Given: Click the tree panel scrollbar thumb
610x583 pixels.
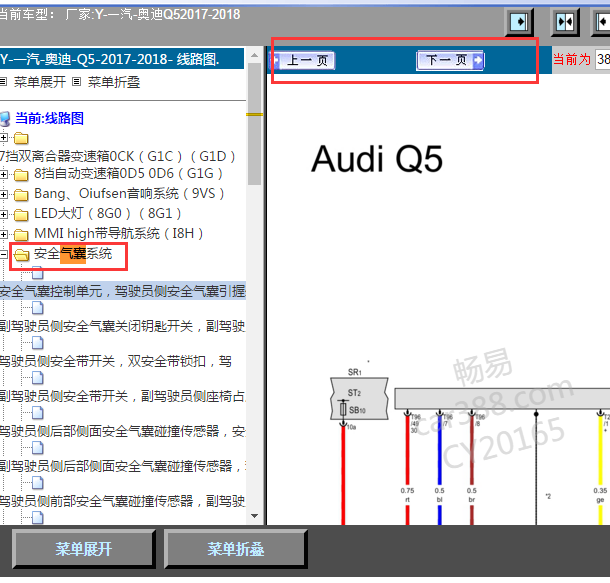Looking at the screenshot, I should click(x=255, y=124).
